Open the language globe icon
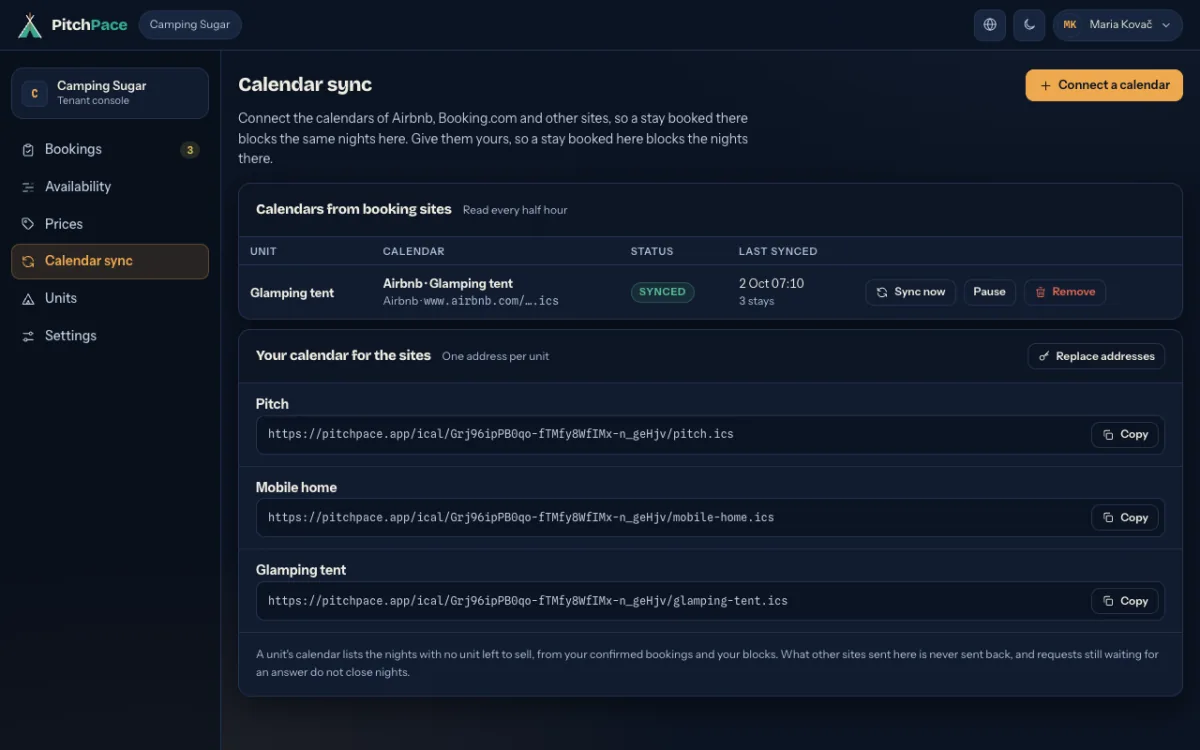The width and height of the screenshot is (1200, 750). pyautogui.click(x=990, y=25)
